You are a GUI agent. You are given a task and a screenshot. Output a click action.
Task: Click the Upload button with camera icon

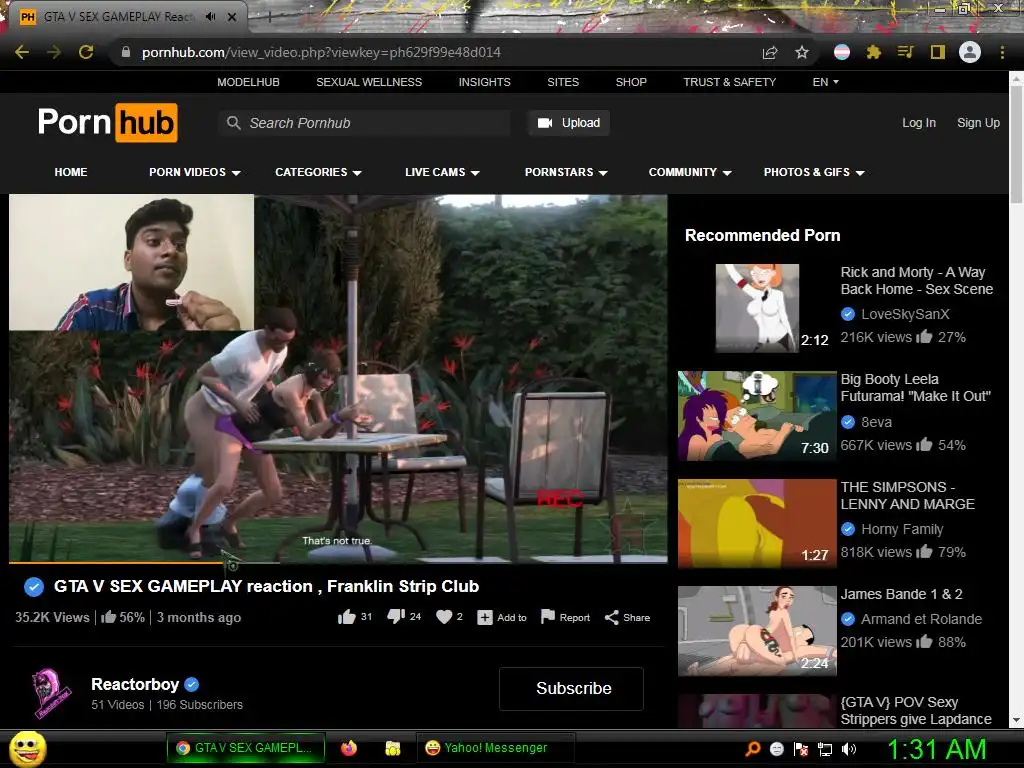(569, 123)
